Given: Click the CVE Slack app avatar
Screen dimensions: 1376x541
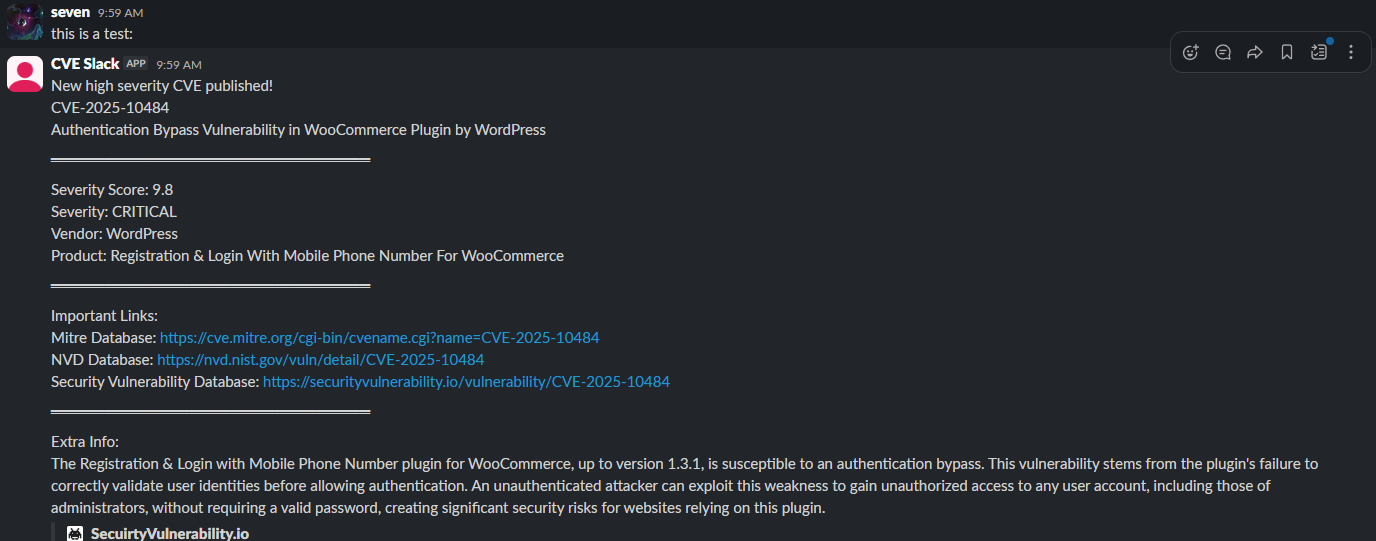Looking at the screenshot, I should (x=25, y=74).
